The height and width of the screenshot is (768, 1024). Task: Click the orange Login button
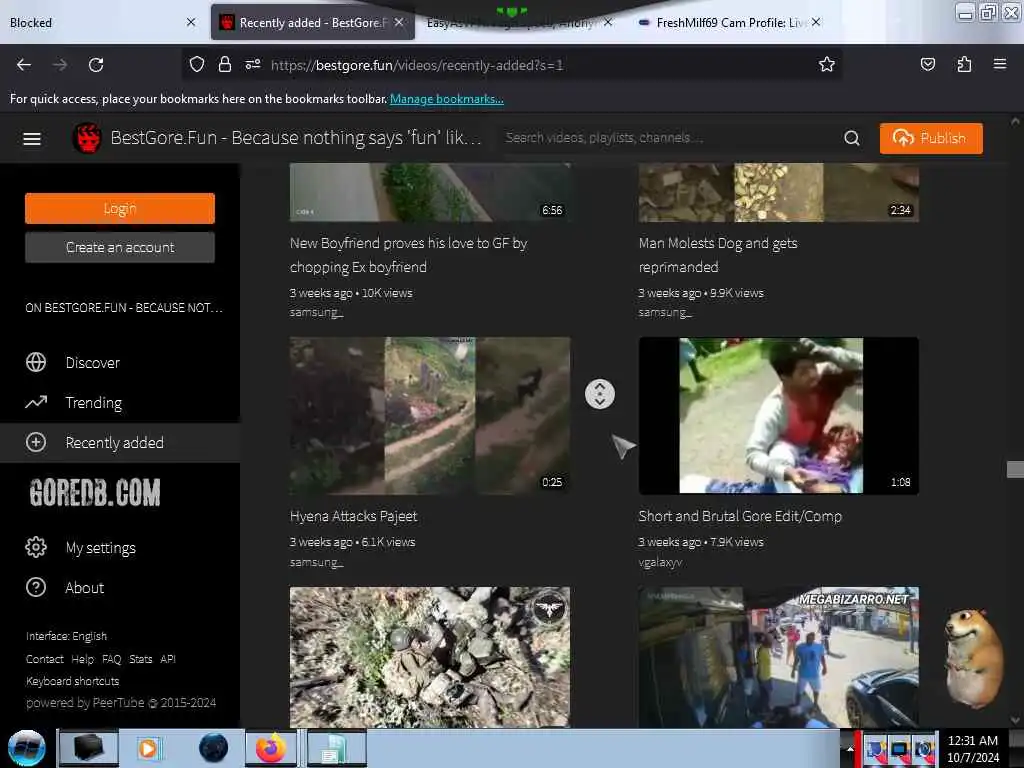tap(120, 208)
